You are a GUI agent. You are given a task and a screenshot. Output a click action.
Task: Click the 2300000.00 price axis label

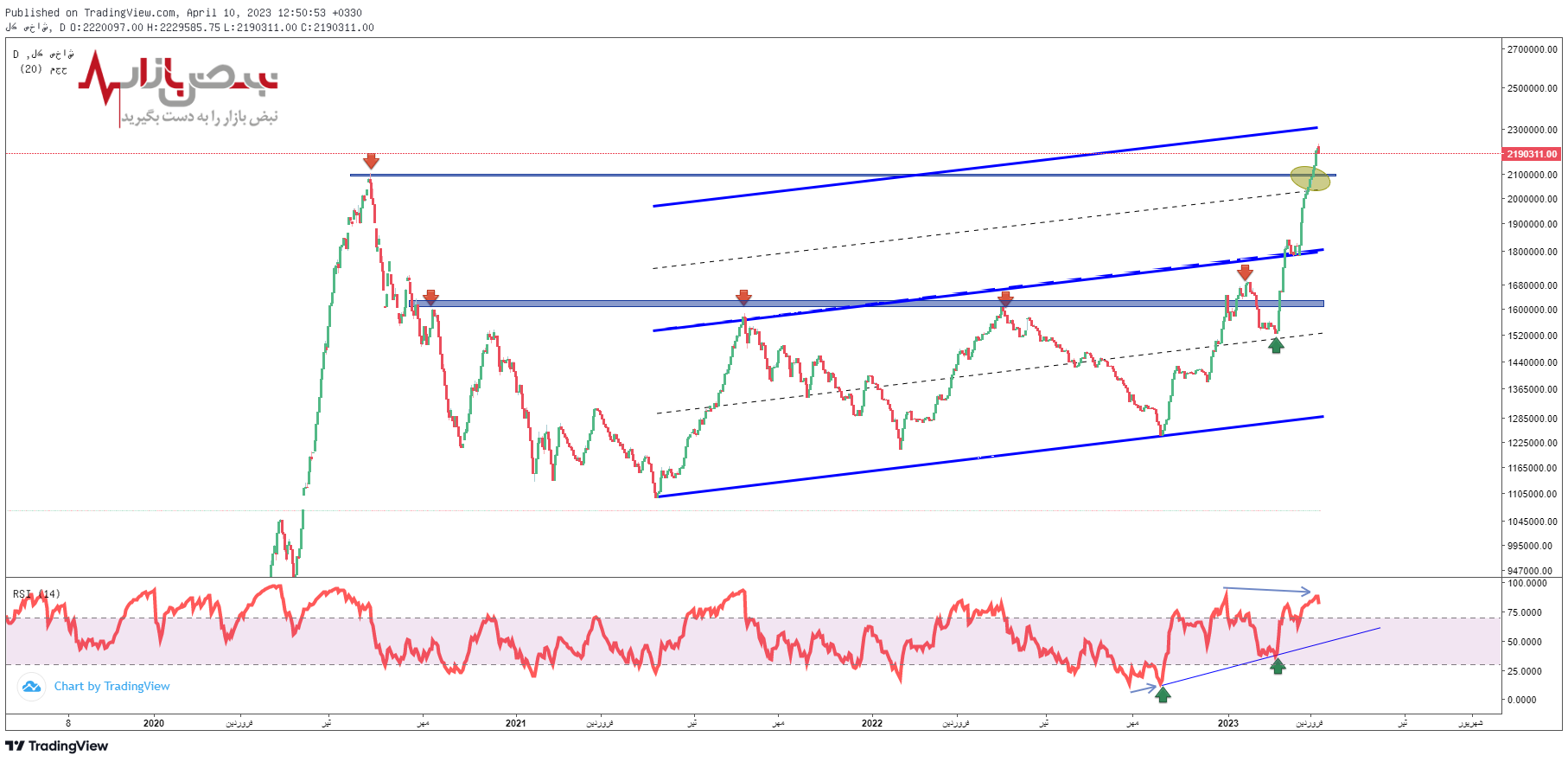1532,130
